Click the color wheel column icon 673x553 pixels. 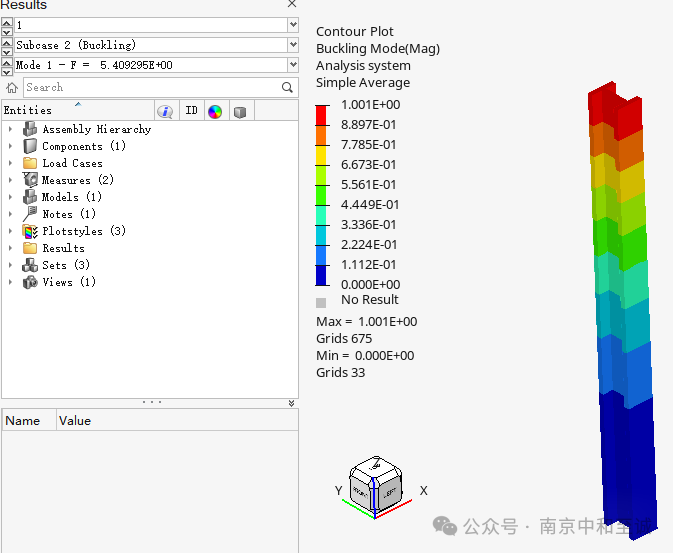[215, 112]
